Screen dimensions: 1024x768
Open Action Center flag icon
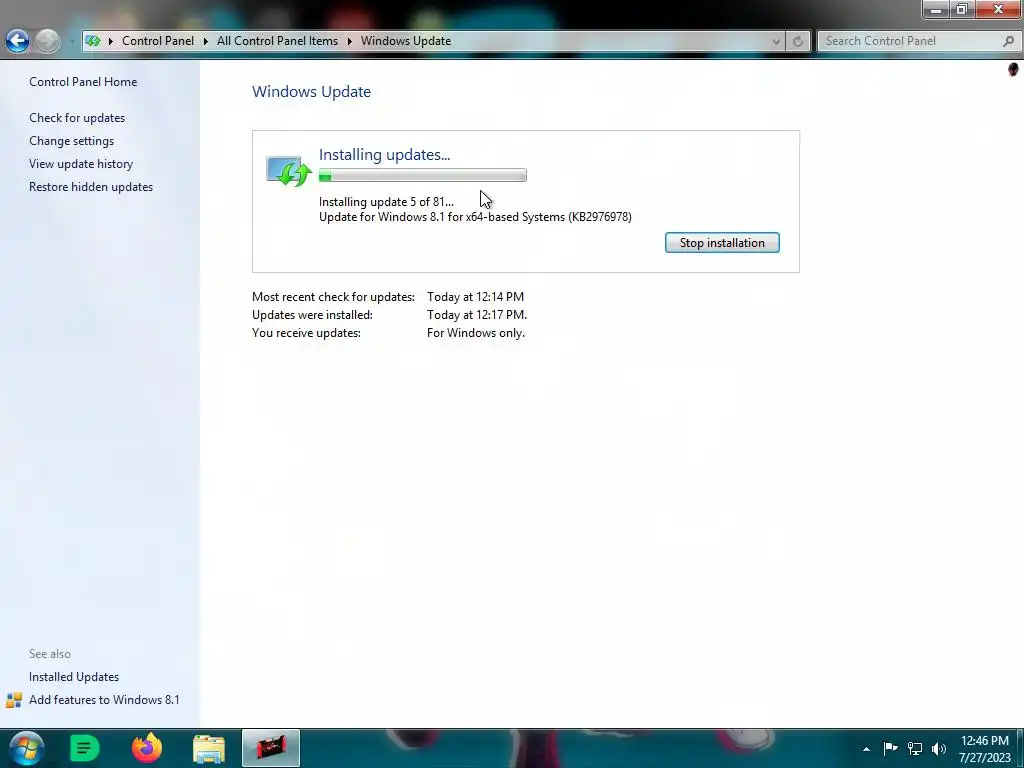pyautogui.click(x=890, y=748)
